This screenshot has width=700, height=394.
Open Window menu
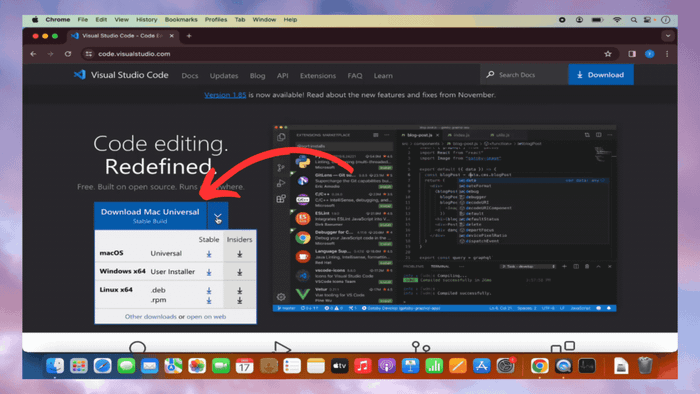pyautogui.click(x=264, y=20)
